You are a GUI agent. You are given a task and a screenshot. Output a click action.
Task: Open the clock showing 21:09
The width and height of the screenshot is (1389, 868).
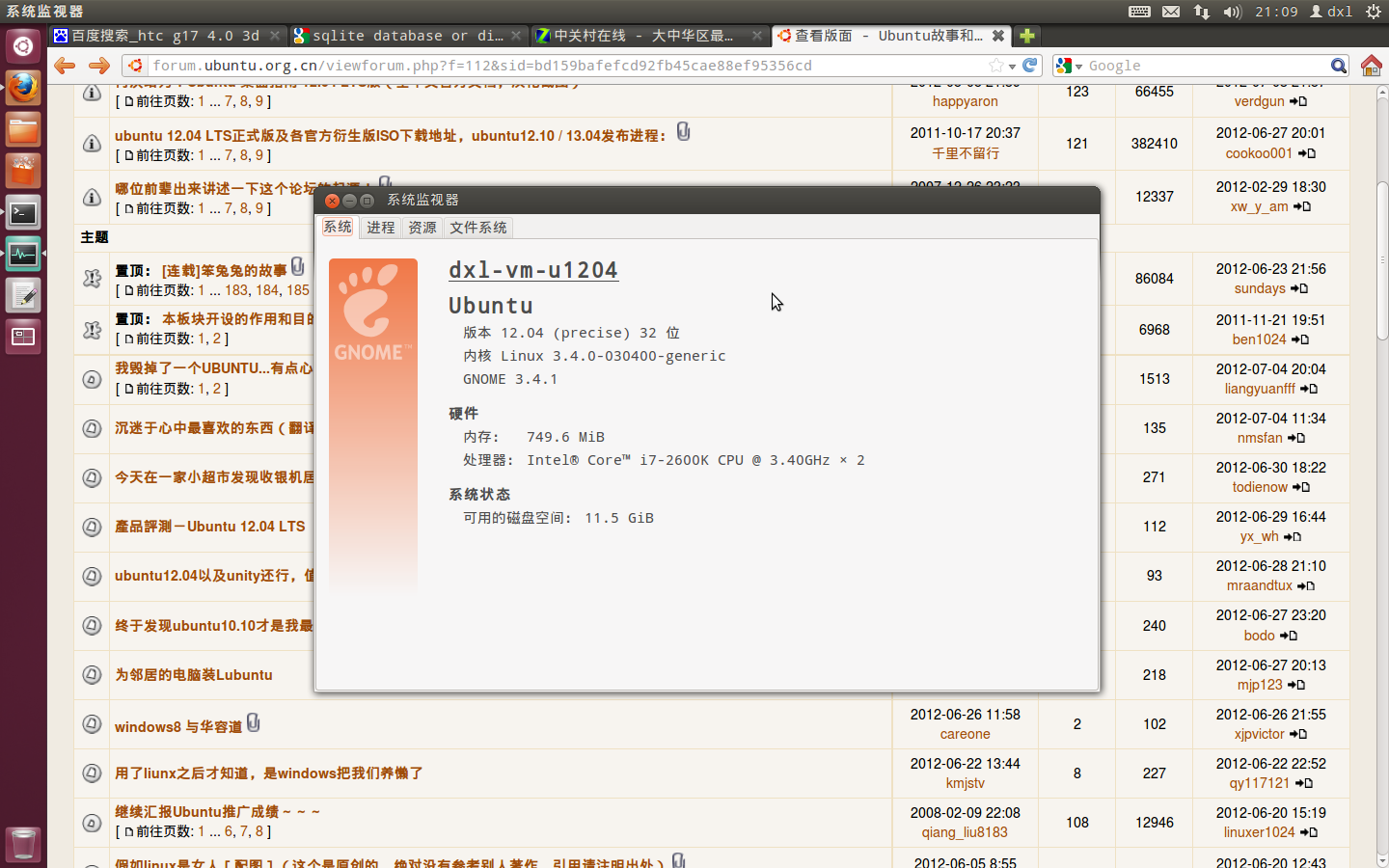[1276, 12]
